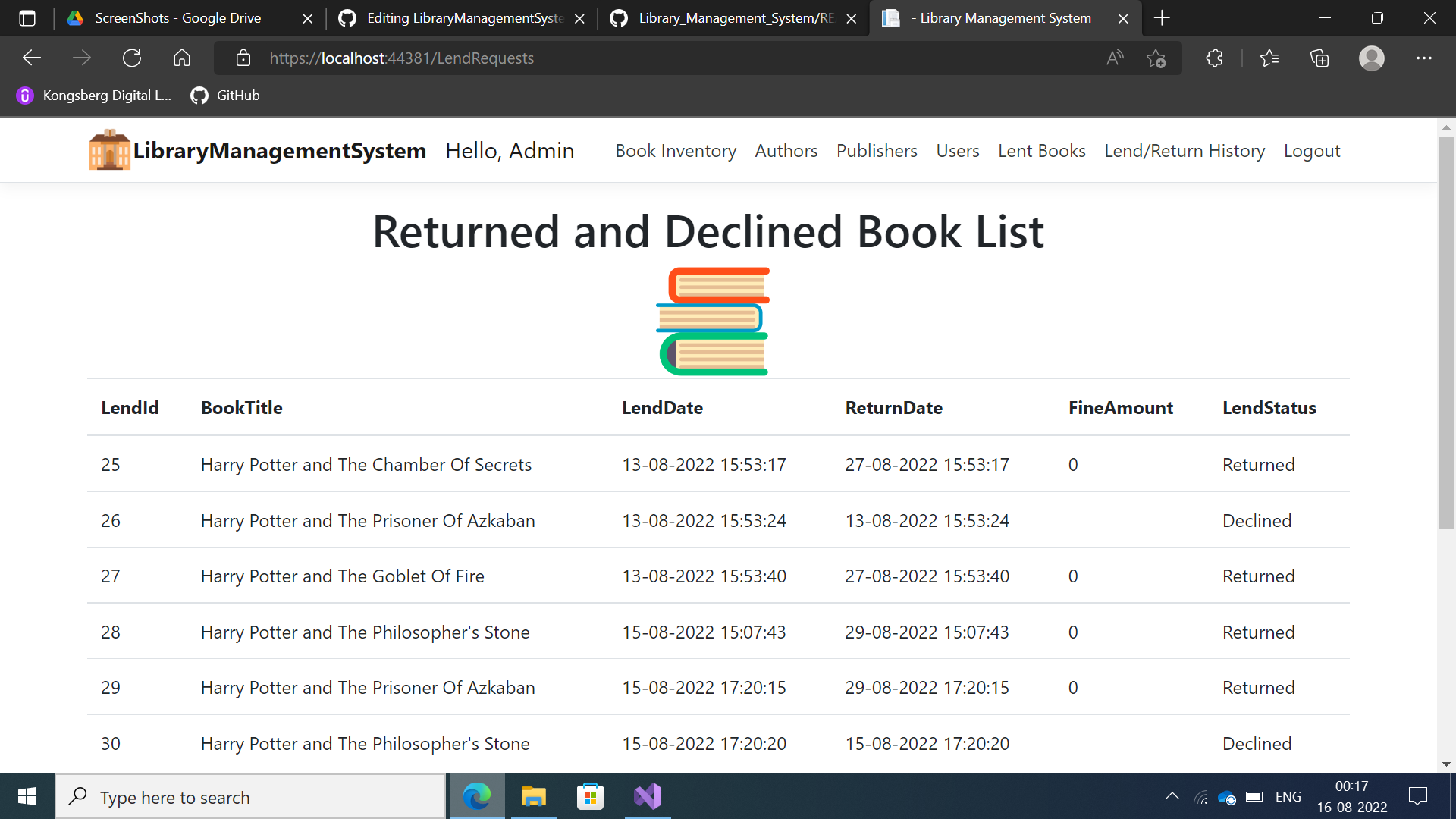Open Collections using the star-list icon
Screen dimensions: 1456x819
(x=1270, y=58)
